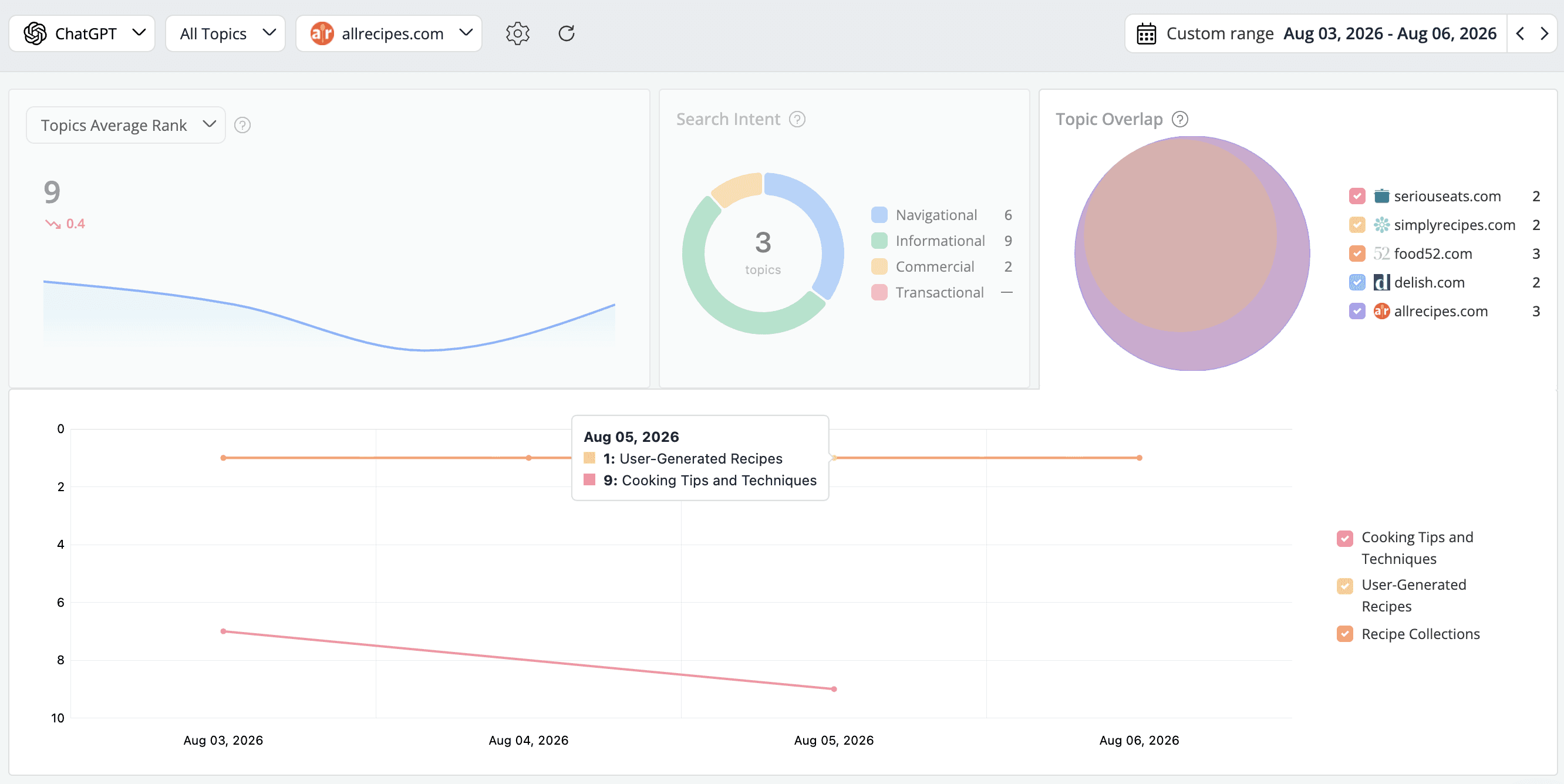
Task: Click the allrecipes logo in domain selector
Action: 322,33
